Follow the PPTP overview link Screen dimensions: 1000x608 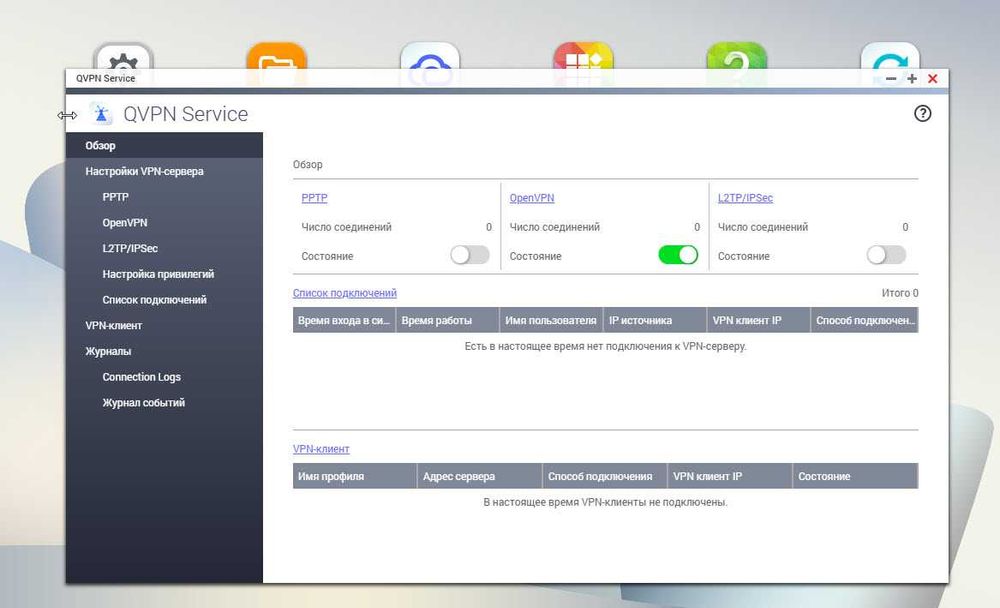314,198
